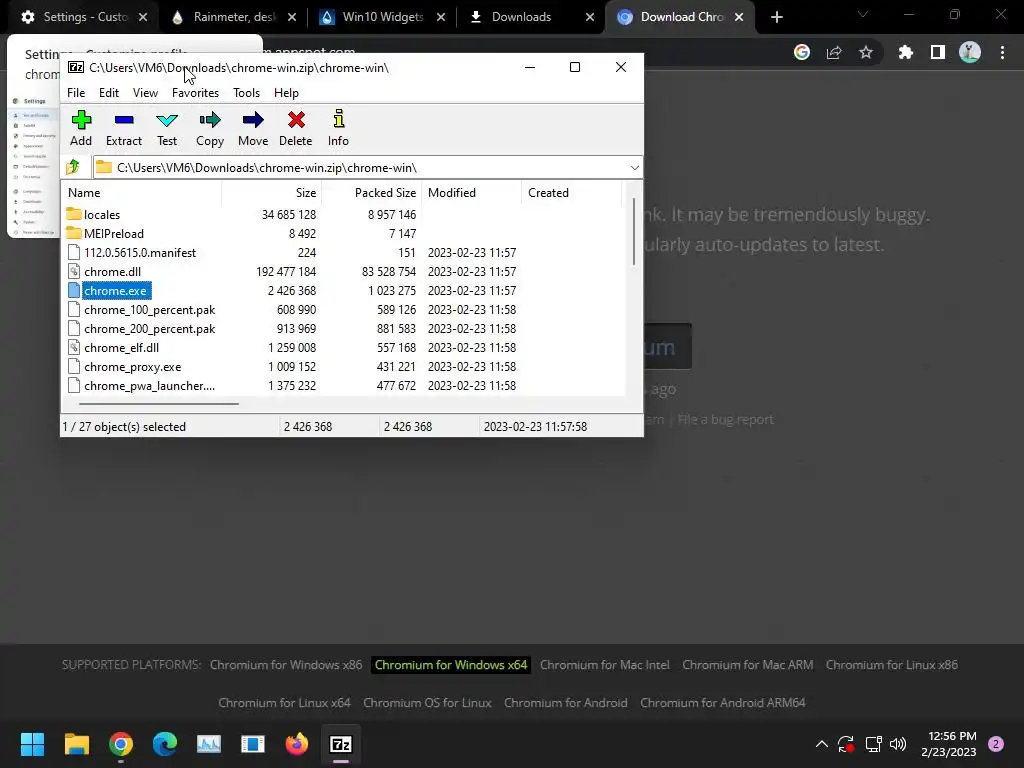Viewport: 1024px width, 768px height.
Task: Go up one folder level icon
Action: click(73, 167)
